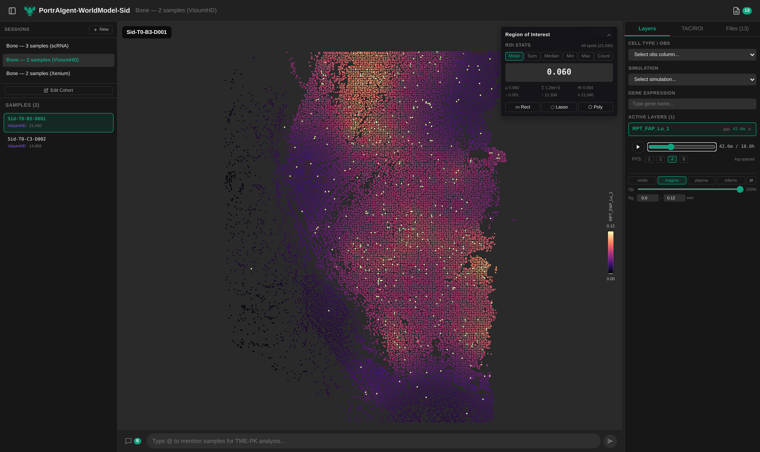Open the chat messages icon
The width and height of the screenshot is (760, 452).
[x=128, y=441]
